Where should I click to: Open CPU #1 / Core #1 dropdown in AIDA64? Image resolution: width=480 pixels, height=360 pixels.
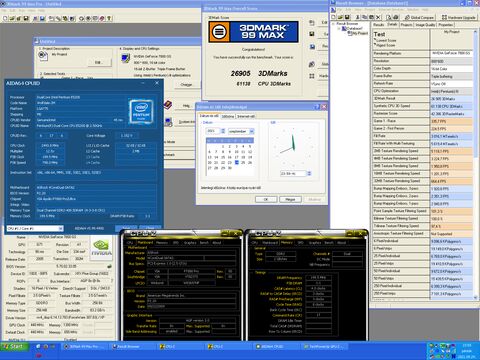(x=35, y=229)
